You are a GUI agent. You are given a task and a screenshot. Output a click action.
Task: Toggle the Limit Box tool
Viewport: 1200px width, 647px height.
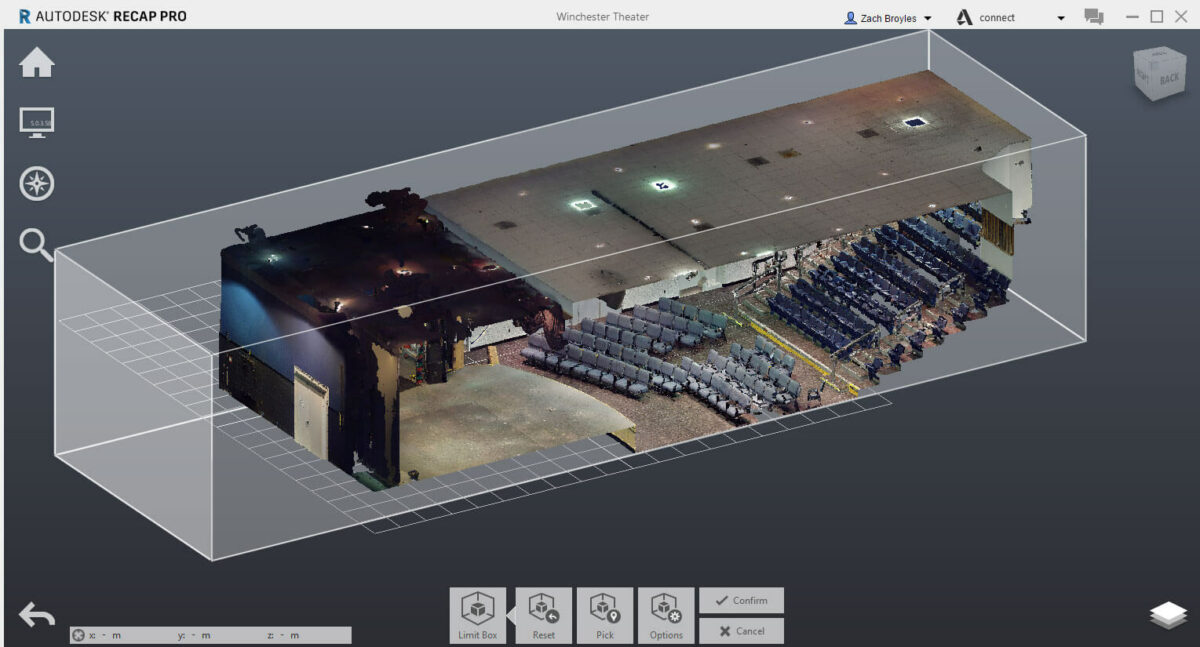(478, 615)
